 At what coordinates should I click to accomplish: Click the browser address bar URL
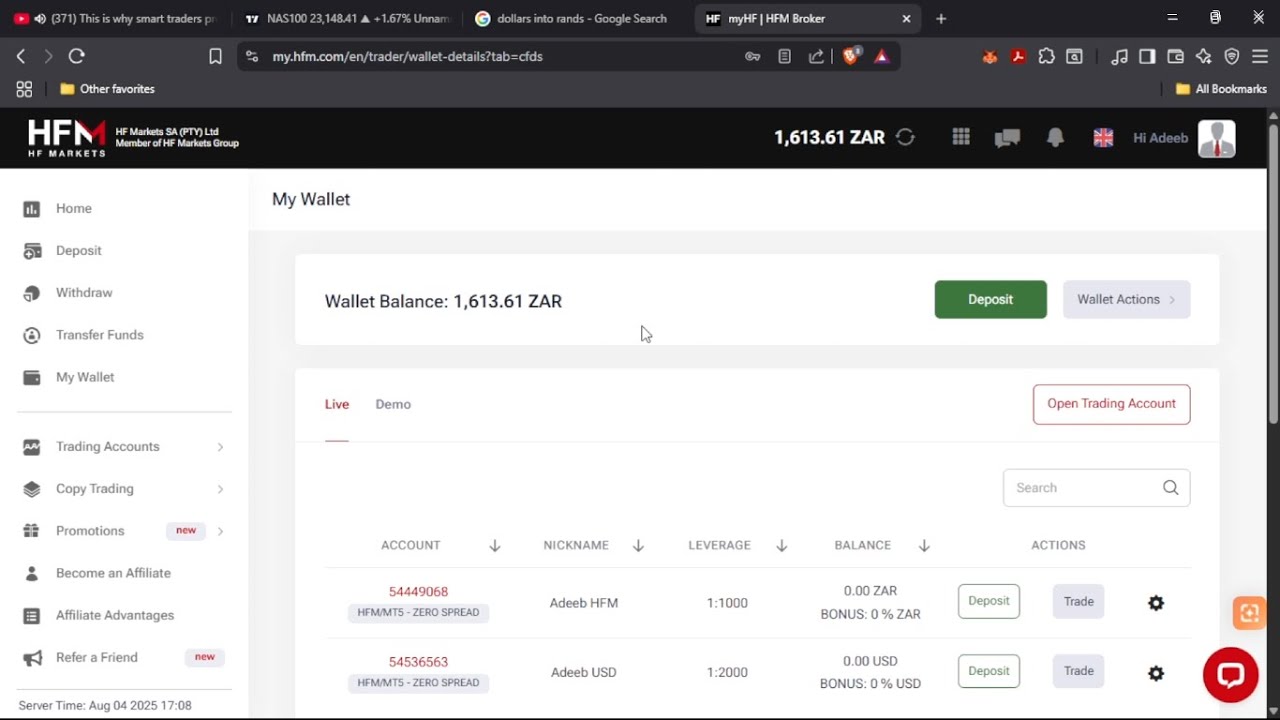tap(408, 57)
